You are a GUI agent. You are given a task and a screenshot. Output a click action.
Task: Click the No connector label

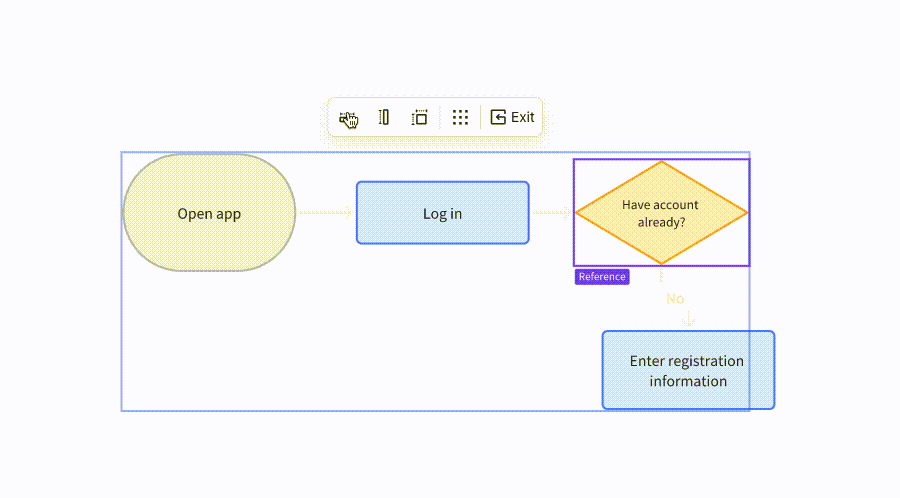pyautogui.click(x=675, y=298)
